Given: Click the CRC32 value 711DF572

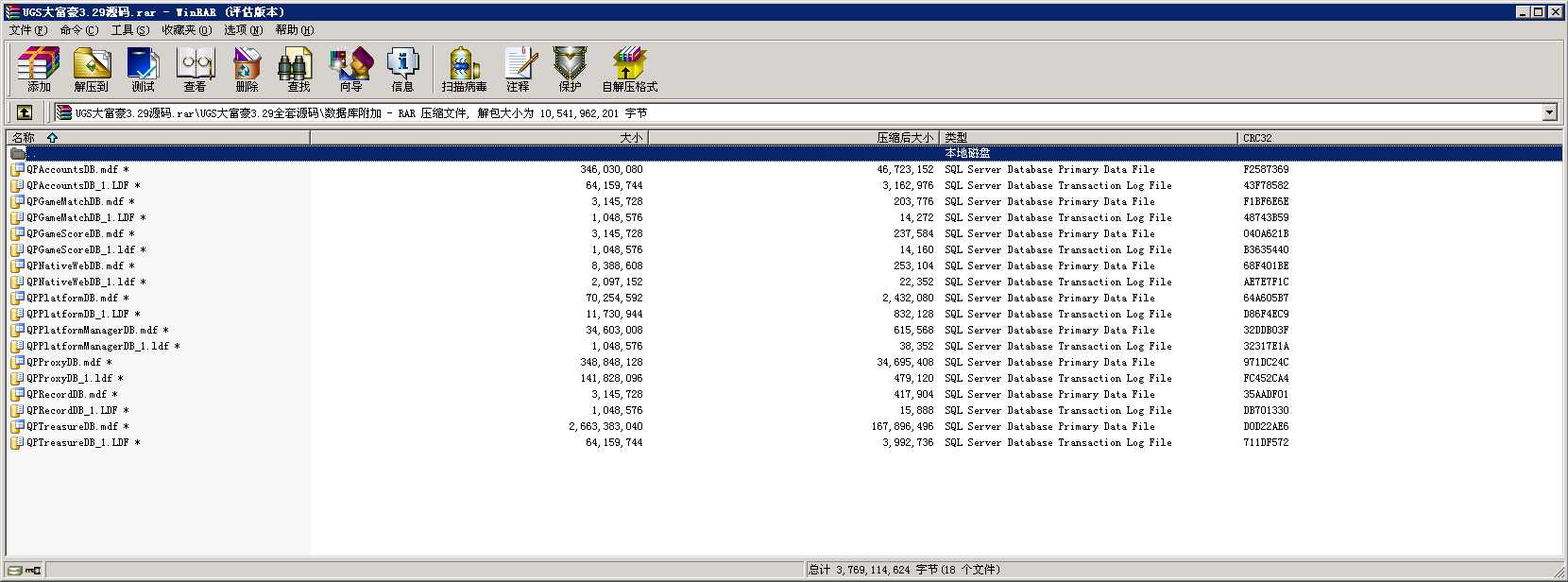Looking at the screenshot, I should coord(1266,443).
